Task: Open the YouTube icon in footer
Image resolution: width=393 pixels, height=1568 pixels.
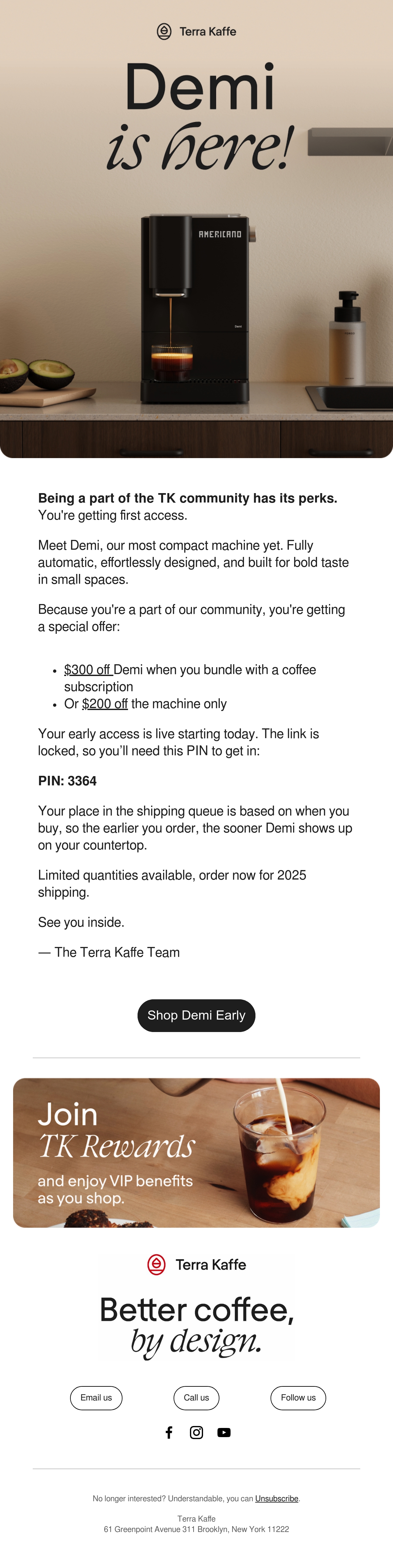Action: point(224,1432)
